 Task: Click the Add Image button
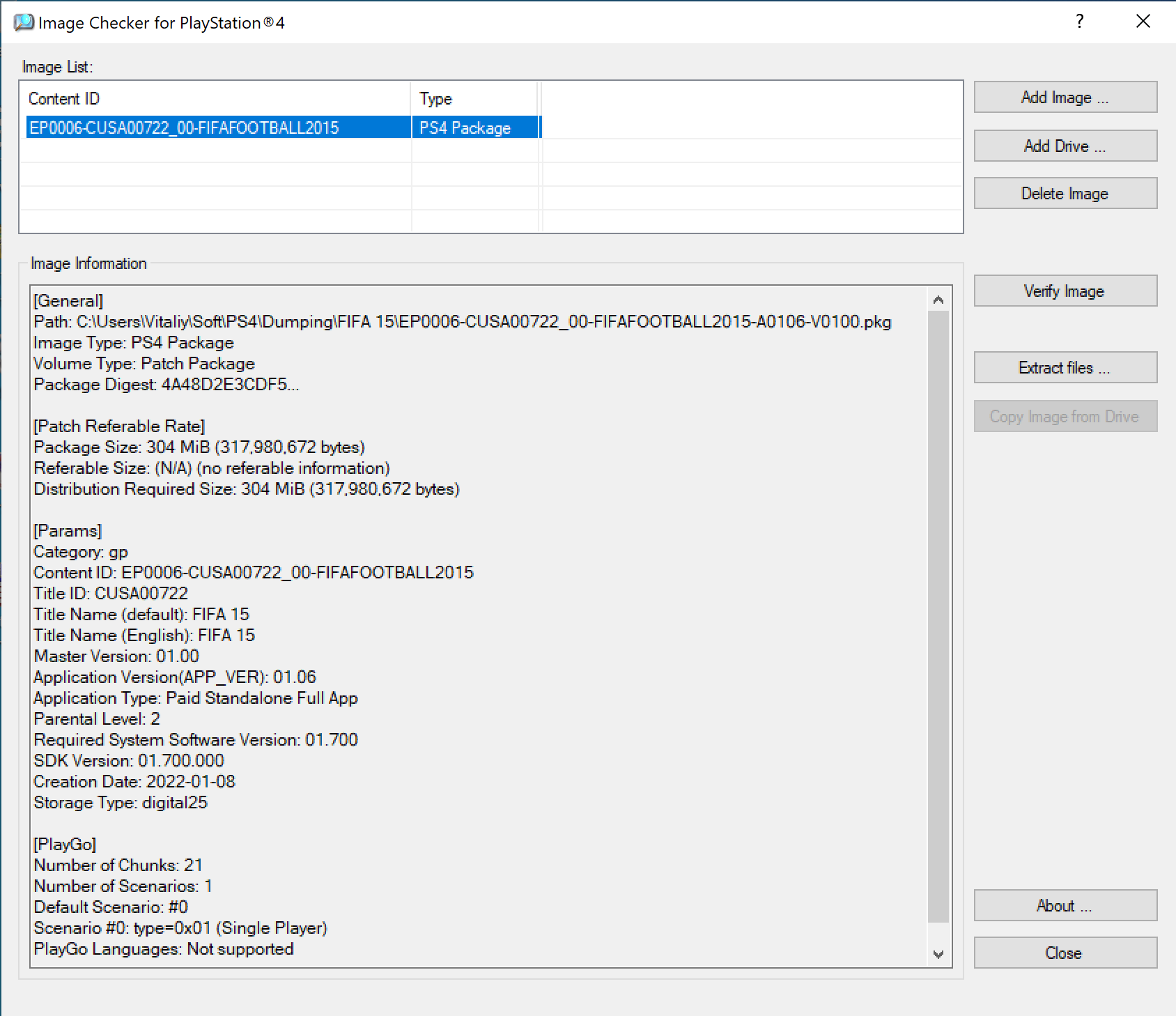coord(1065,98)
